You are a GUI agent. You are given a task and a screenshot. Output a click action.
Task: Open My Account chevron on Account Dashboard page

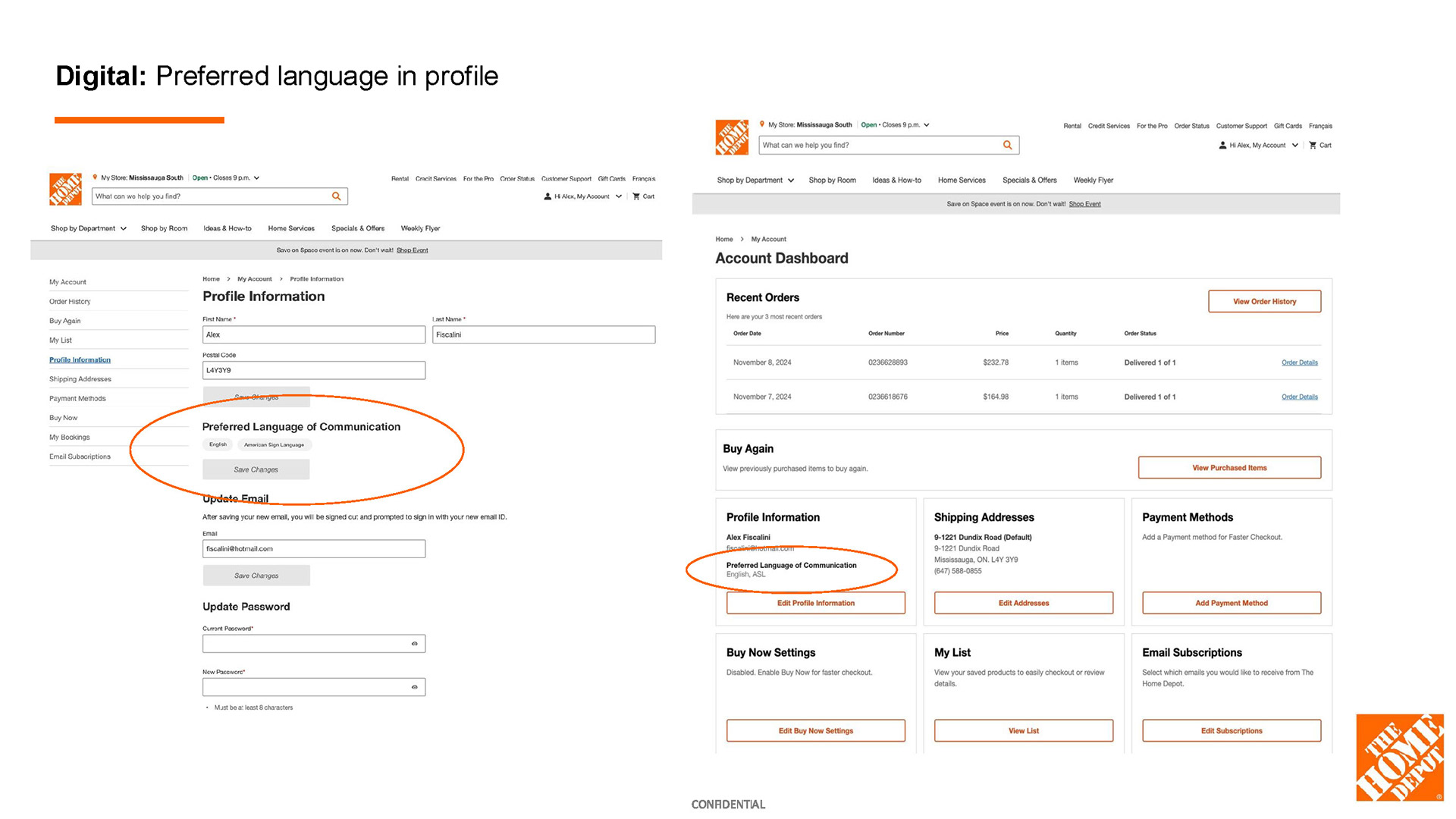(1294, 145)
